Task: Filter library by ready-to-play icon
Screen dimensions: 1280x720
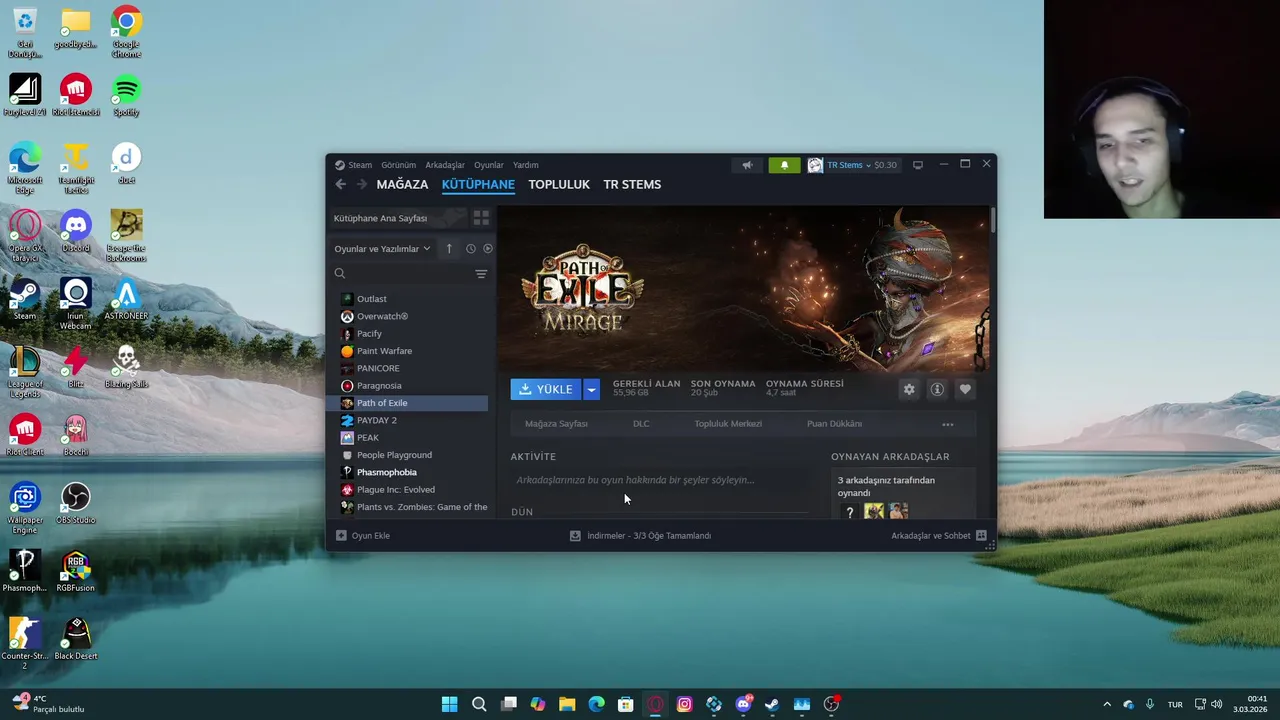Action: pos(488,249)
